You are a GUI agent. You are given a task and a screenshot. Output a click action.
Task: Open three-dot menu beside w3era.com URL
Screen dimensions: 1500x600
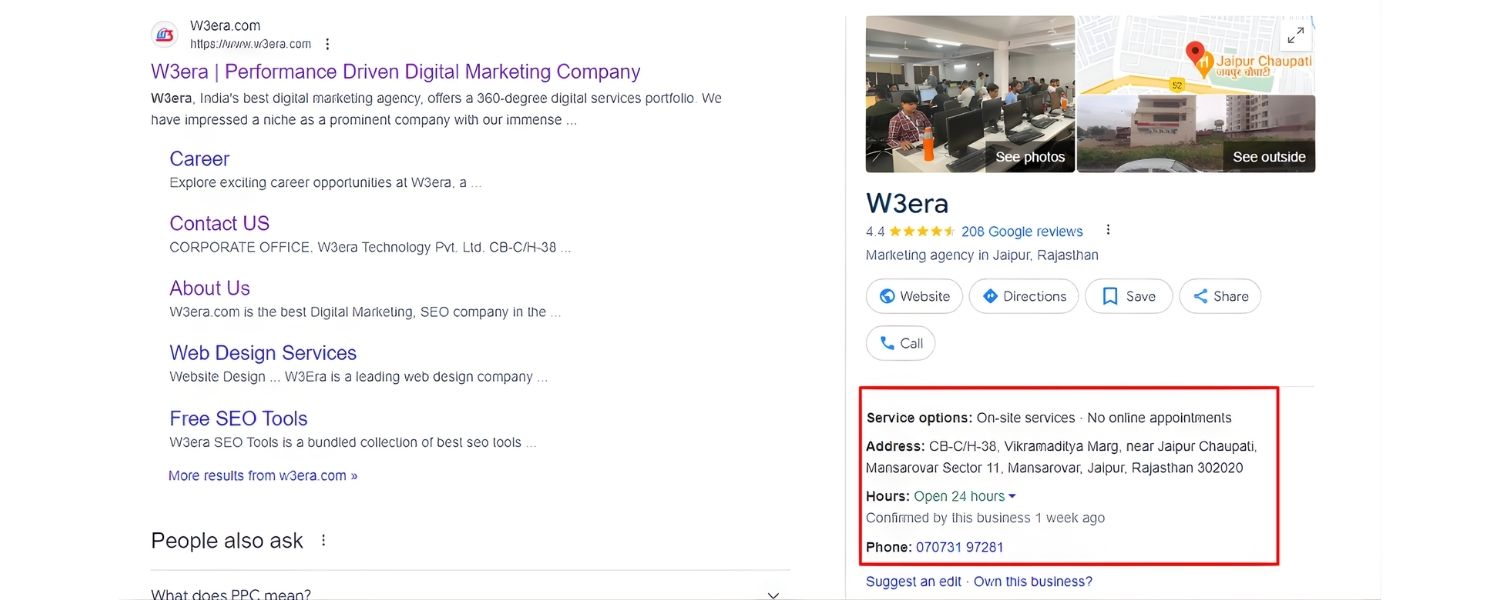[327, 44]
